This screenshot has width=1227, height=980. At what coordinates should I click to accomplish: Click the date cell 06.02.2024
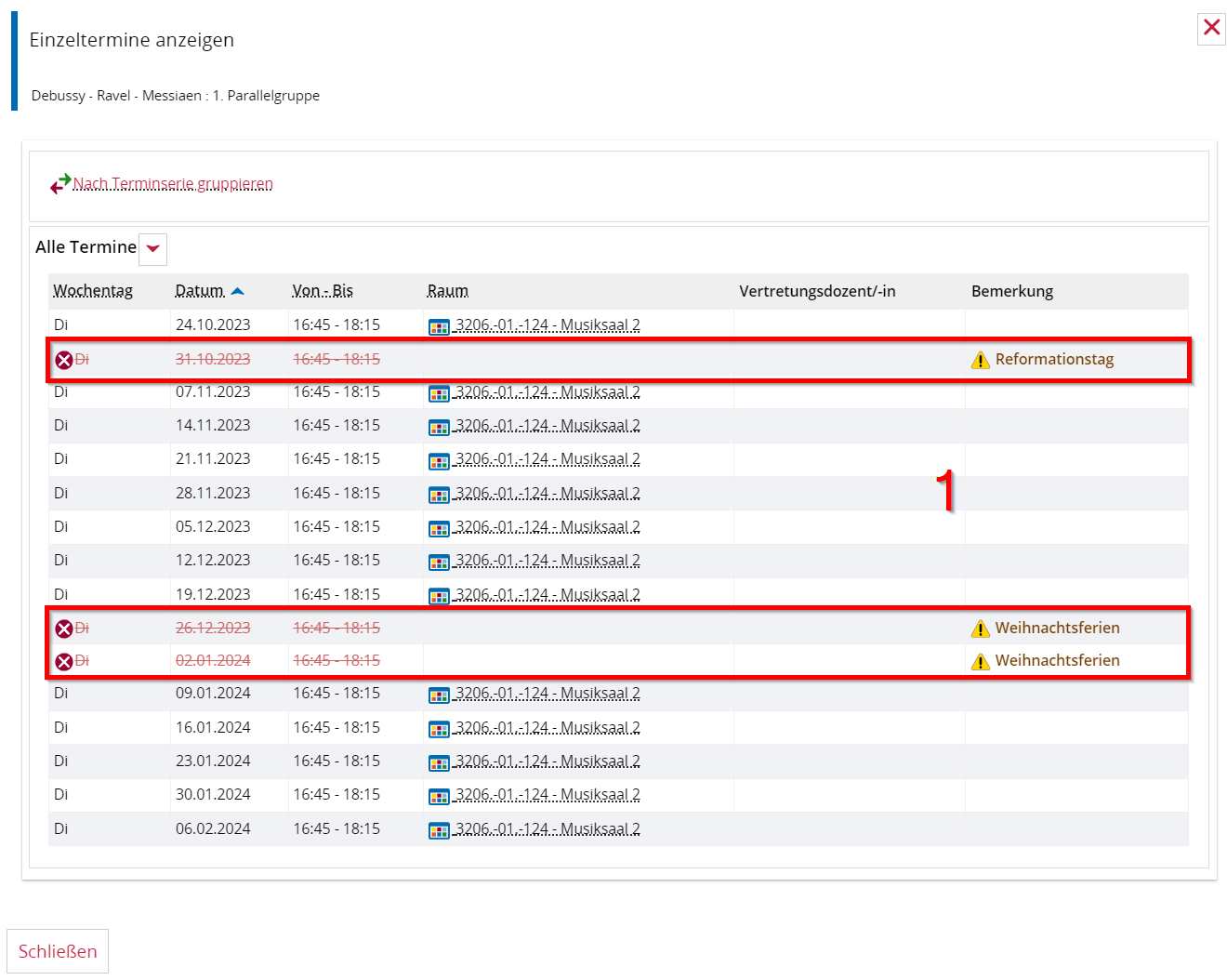[x=213, y=829]
